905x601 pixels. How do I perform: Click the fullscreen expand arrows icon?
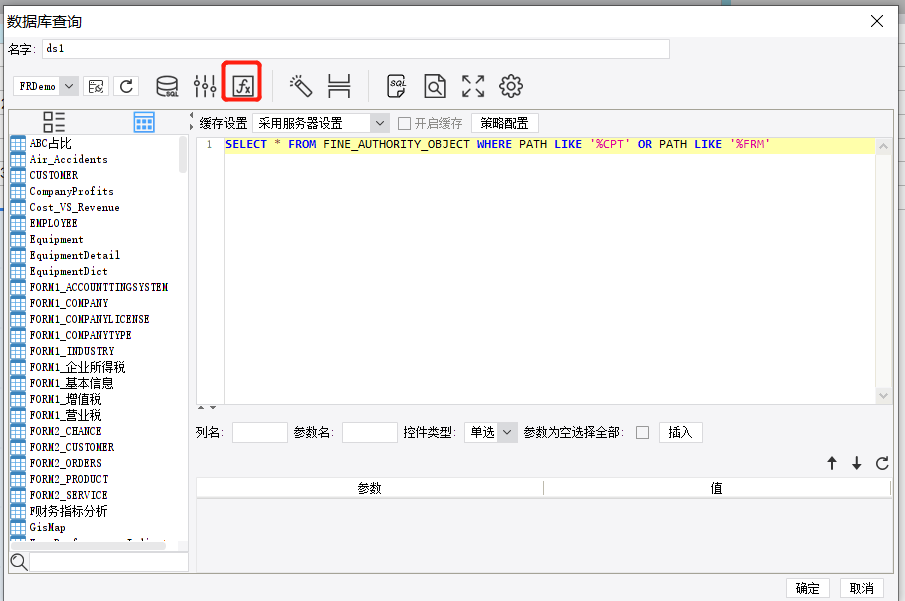(473, 87)
